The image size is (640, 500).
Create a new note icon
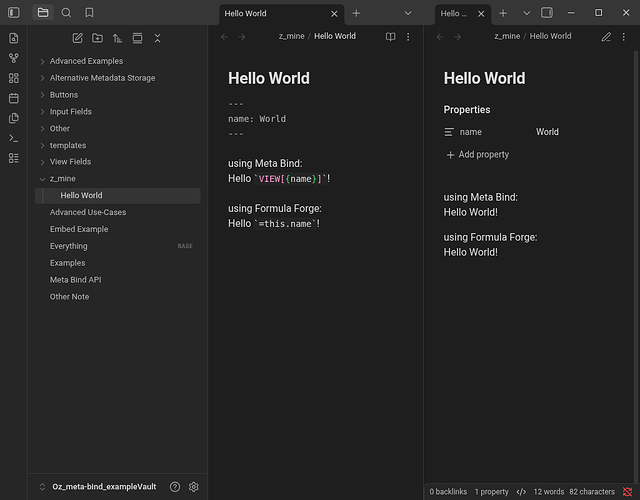pyautogui.click(x=77, y=38)
